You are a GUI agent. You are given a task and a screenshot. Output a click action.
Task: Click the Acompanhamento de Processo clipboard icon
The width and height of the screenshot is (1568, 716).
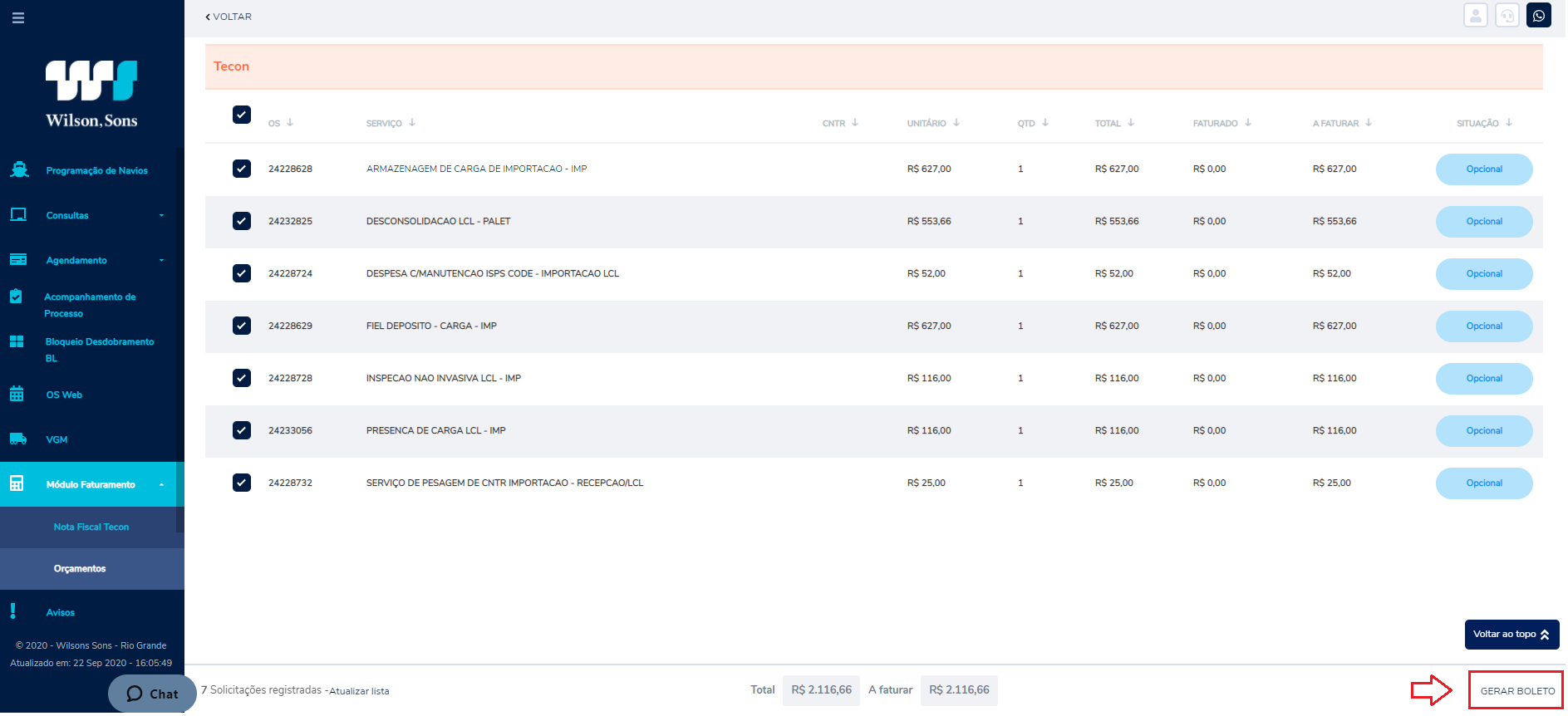tap(16, 296)
